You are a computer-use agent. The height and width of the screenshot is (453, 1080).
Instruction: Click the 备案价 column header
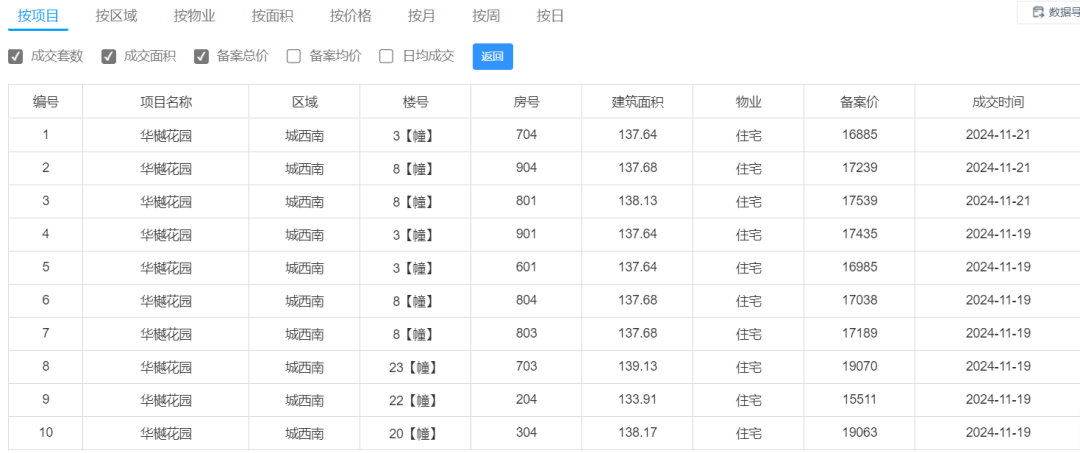pos(860,102)
